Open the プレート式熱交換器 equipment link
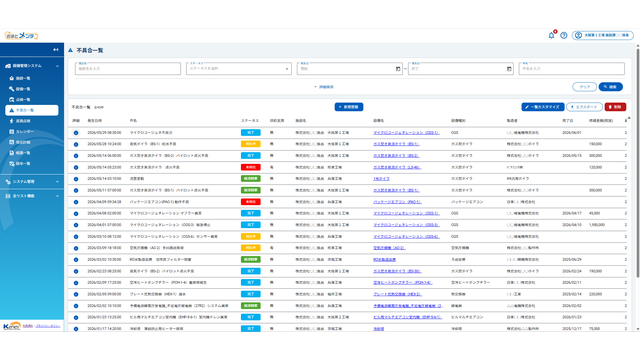This screenshot has width=640, height=360. [x=397, y=294]
